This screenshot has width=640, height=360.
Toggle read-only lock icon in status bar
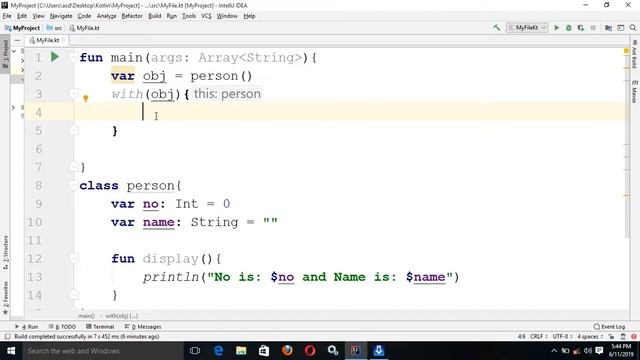(x=611, y=337)
